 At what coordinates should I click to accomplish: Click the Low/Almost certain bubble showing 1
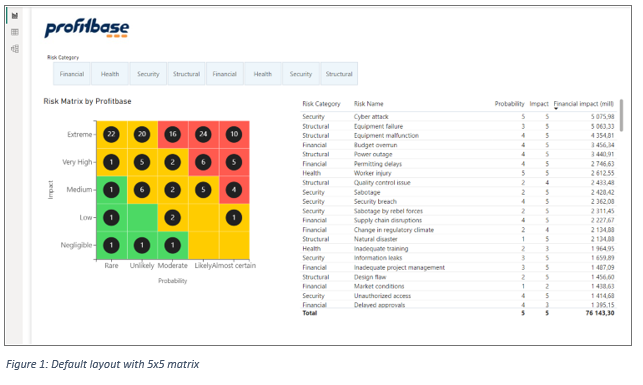point(234,218)
